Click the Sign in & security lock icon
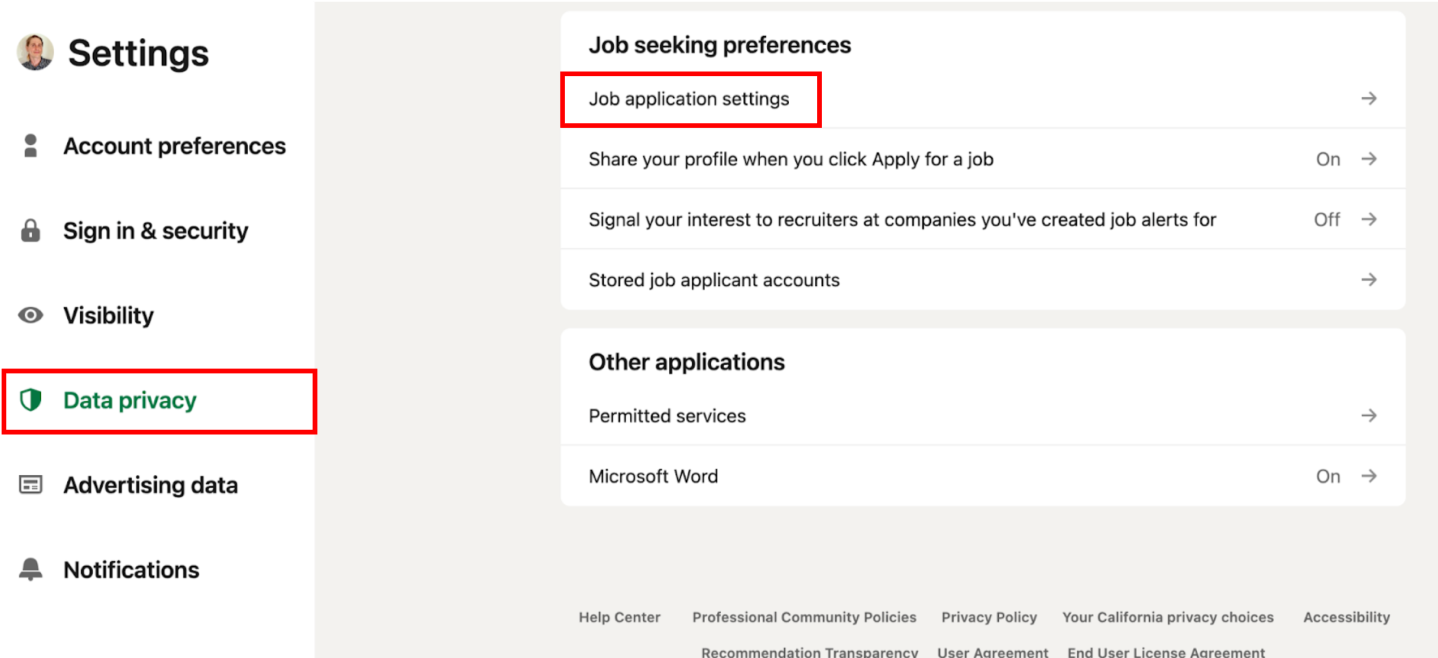The width and height of the screenshot is (1438, 658). pos(31,231)
